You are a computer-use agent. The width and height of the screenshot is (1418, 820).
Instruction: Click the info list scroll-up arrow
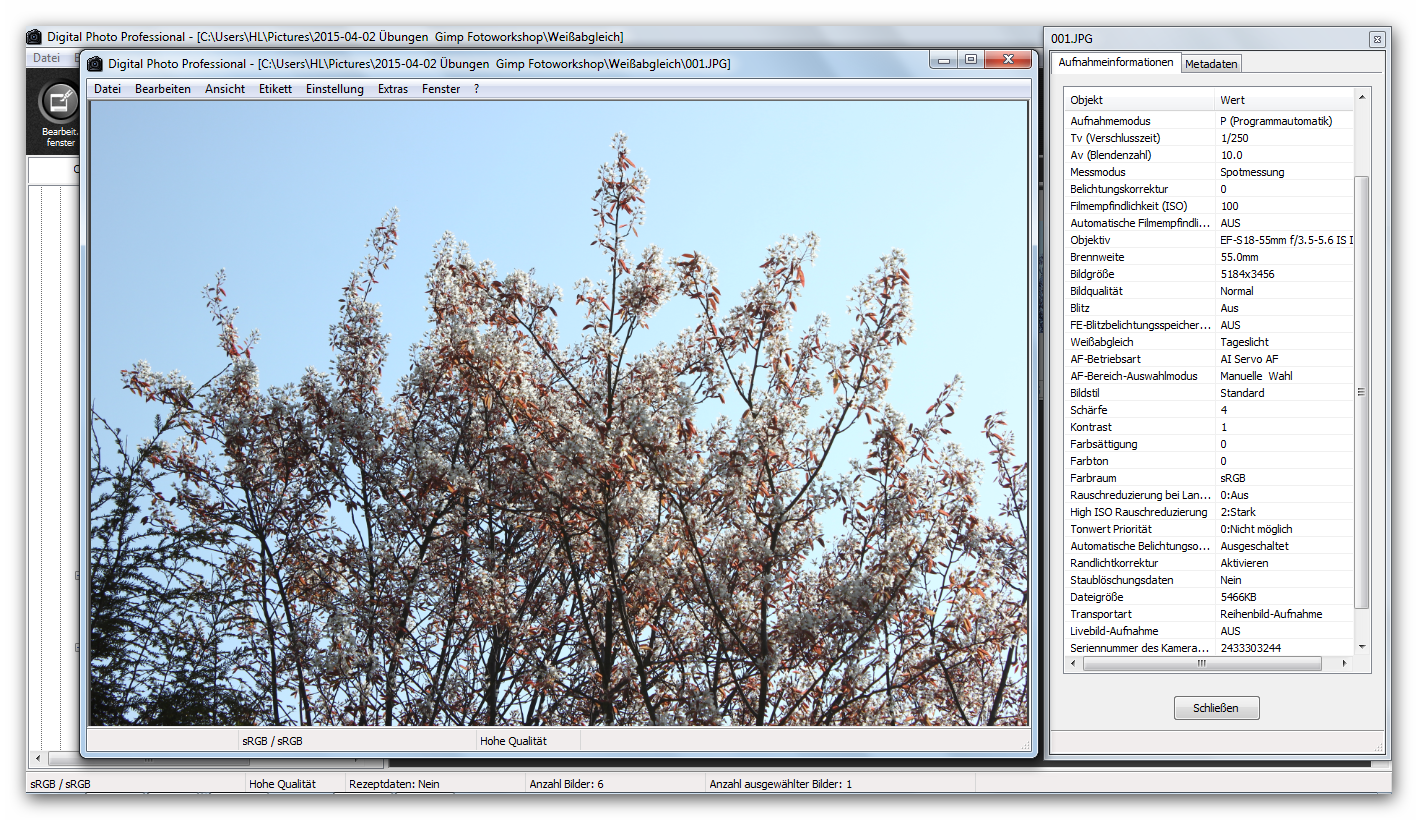pos(1361,97)
